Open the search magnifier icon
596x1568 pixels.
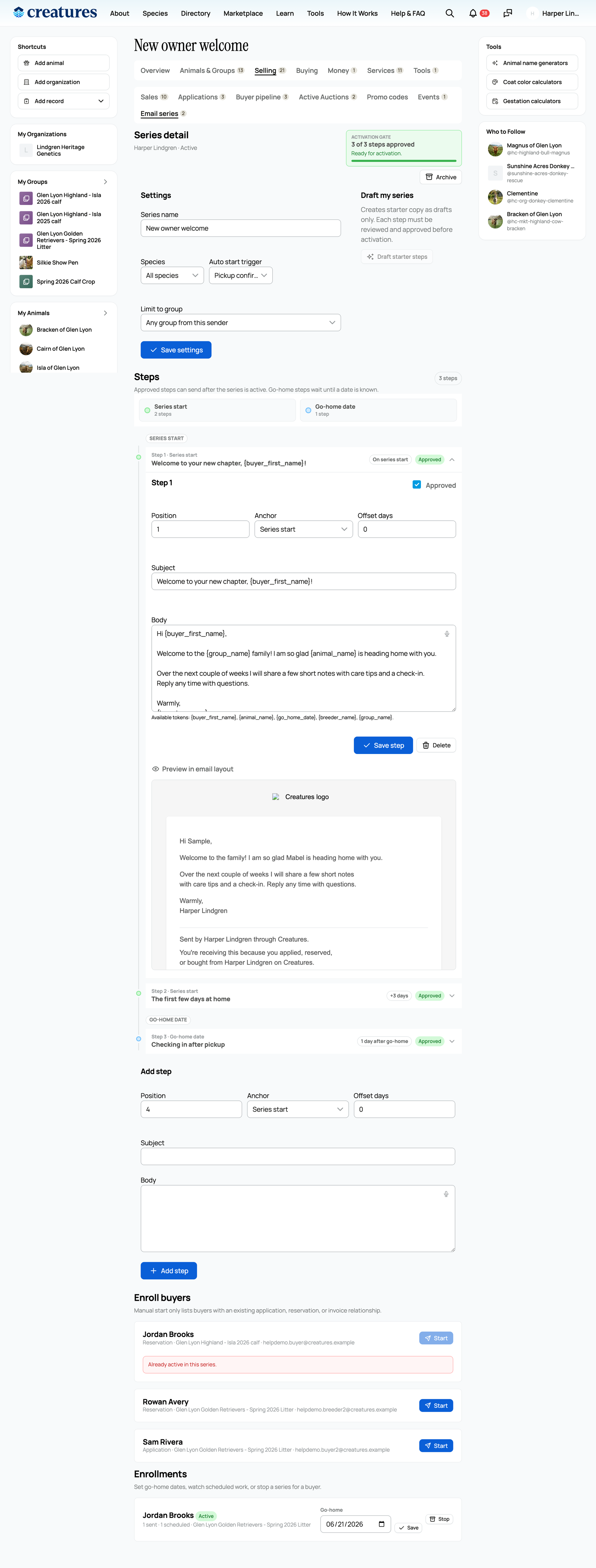point(449,14)
